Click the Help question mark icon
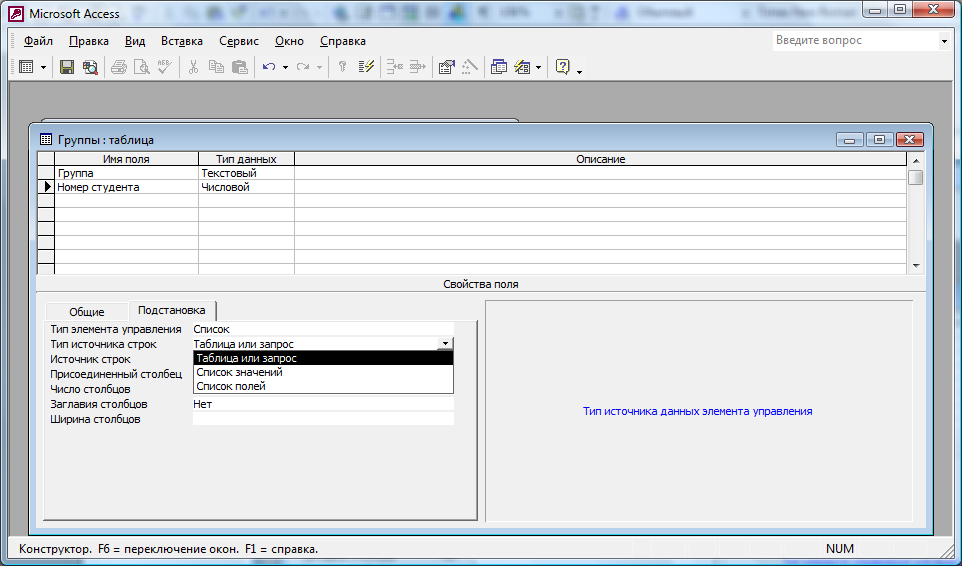Image resolution: width=962 pixels, height=566 pixels. pyautogui.click(x=563, y=67)
